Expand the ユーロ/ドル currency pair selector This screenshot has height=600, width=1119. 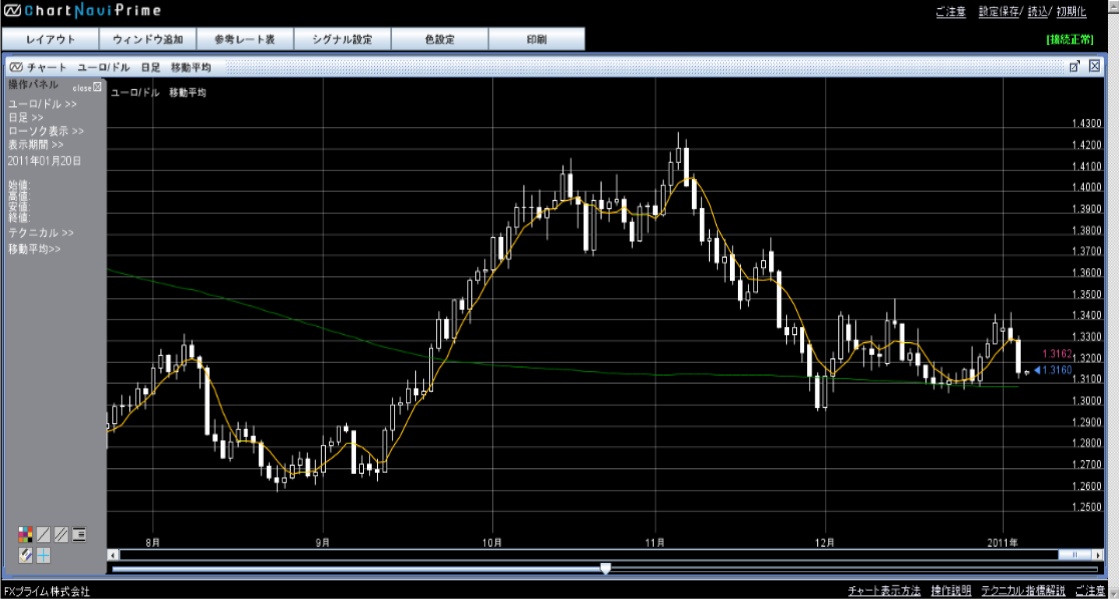point(42,104)
